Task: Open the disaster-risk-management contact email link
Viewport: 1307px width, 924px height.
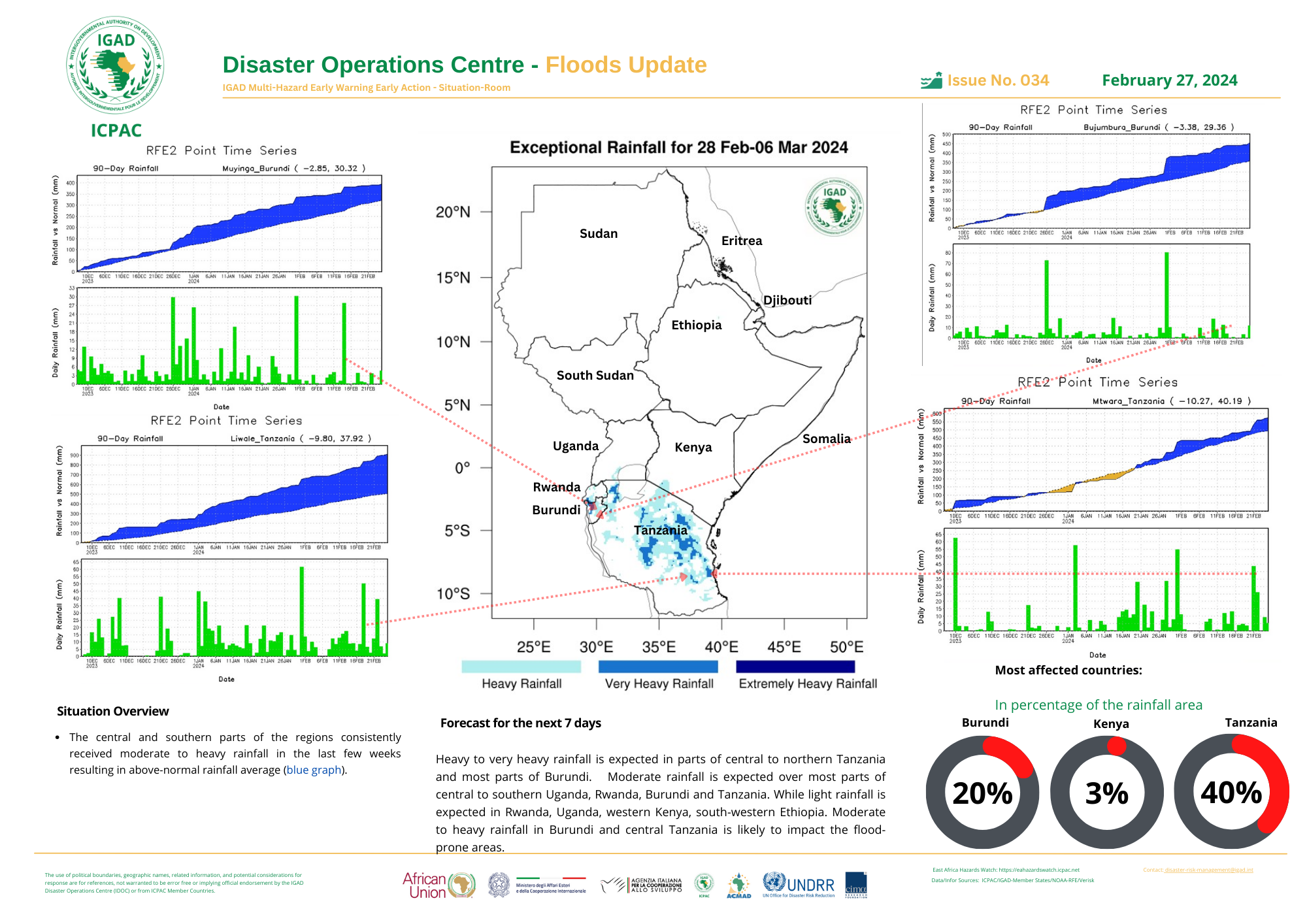Action: point(1208,870)
